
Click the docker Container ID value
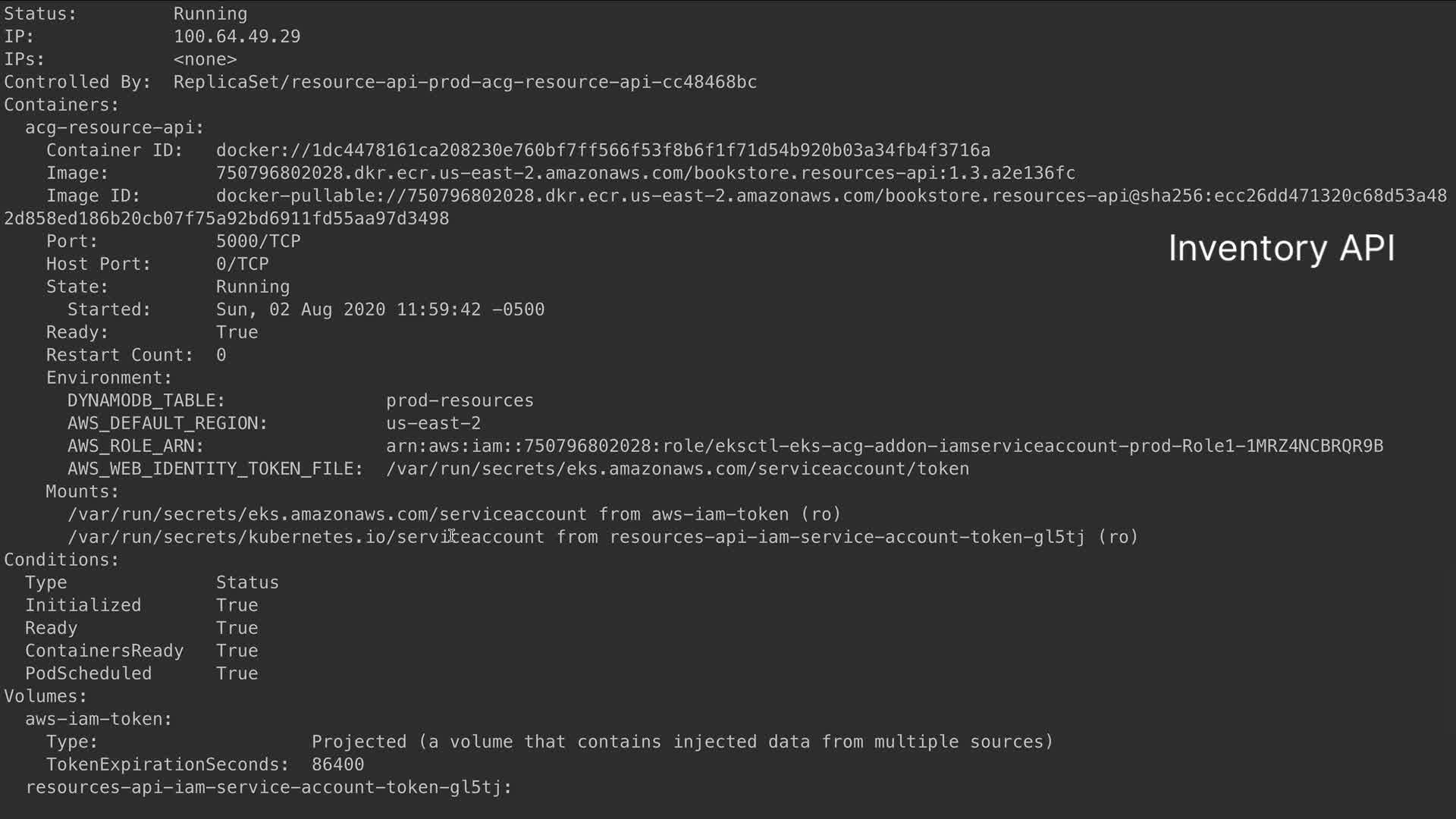[603, 150]
